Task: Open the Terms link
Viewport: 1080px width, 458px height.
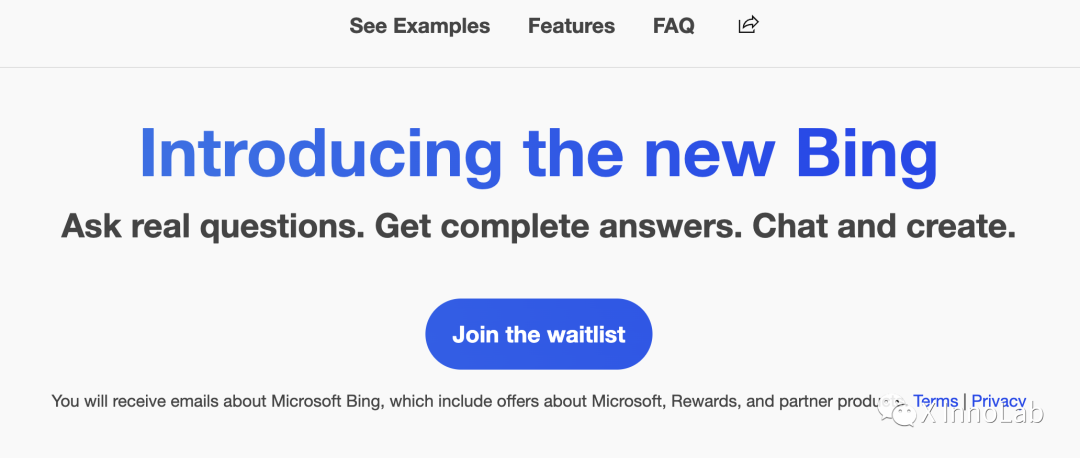Action: pos(935,401)
